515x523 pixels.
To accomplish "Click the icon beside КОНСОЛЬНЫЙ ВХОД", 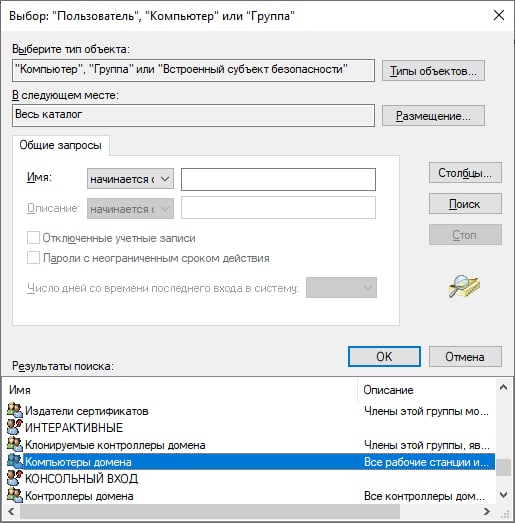I will coord(15,478).
